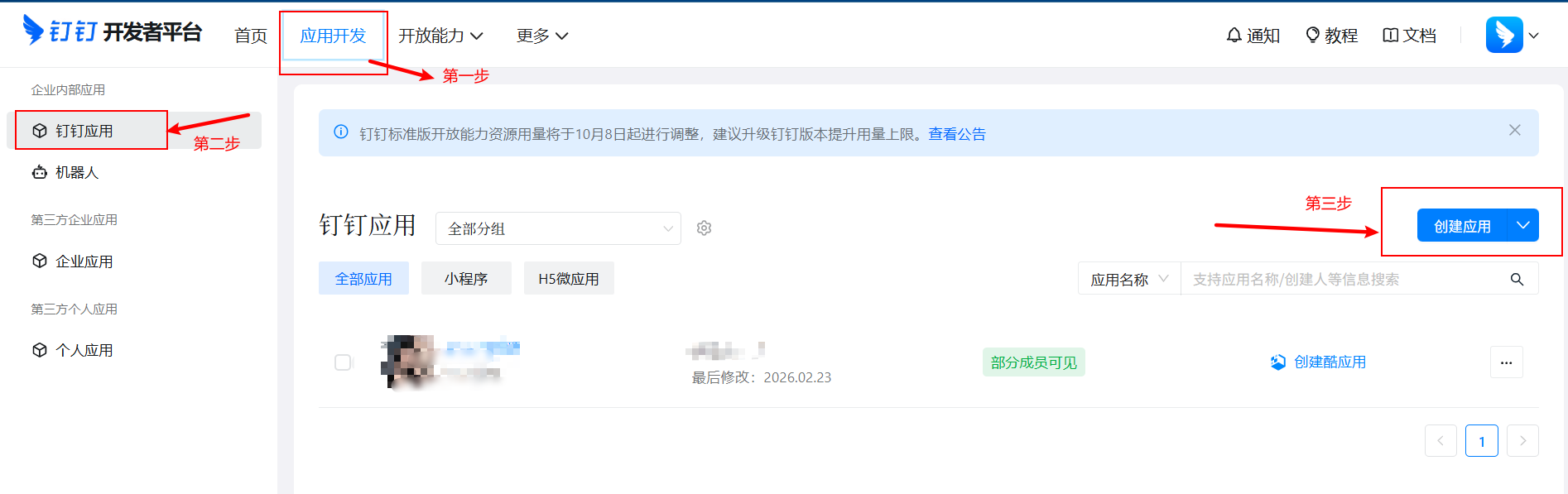Expand the 开放能力 menu

[x=440, y=36]
